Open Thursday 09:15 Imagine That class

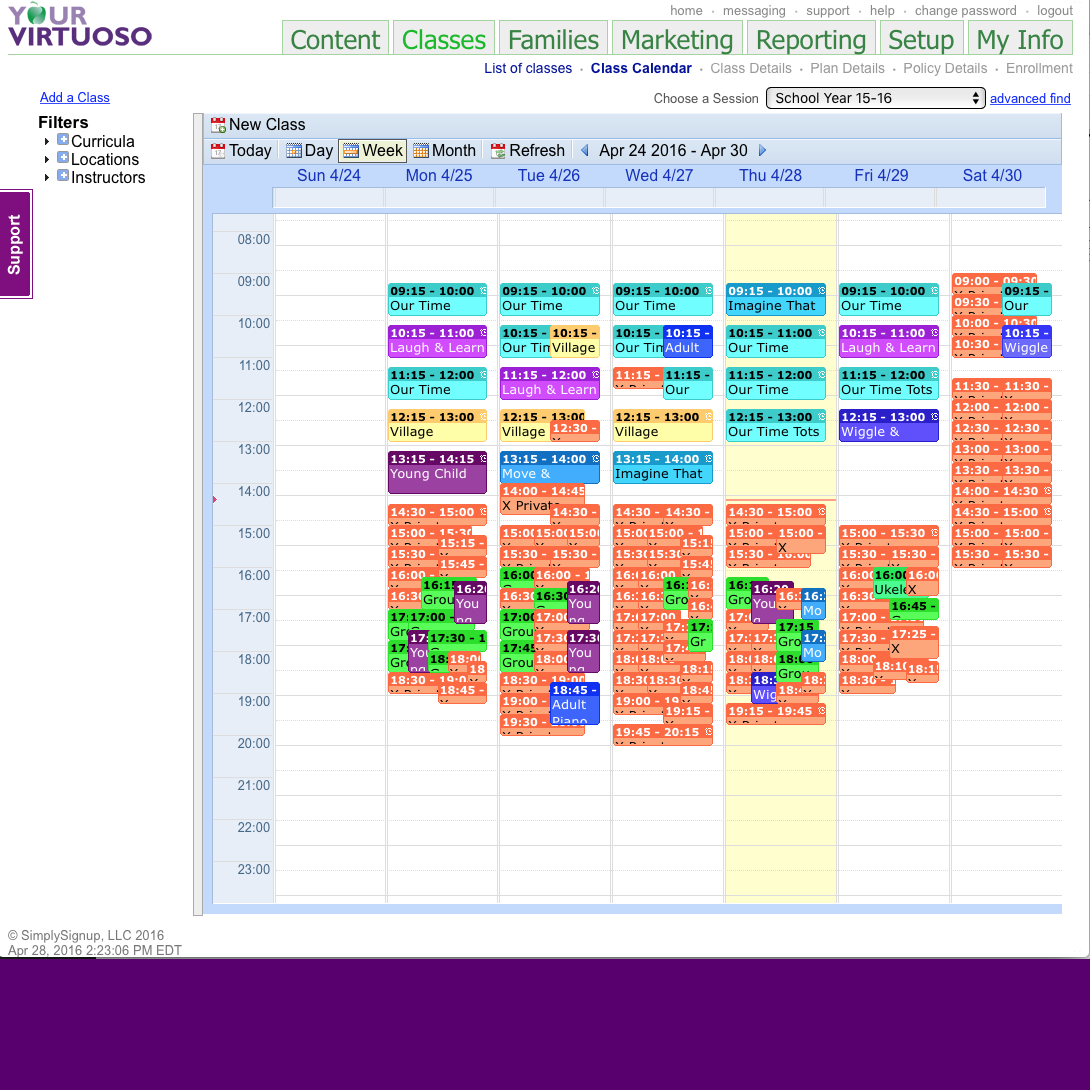(x=776, y=300)
